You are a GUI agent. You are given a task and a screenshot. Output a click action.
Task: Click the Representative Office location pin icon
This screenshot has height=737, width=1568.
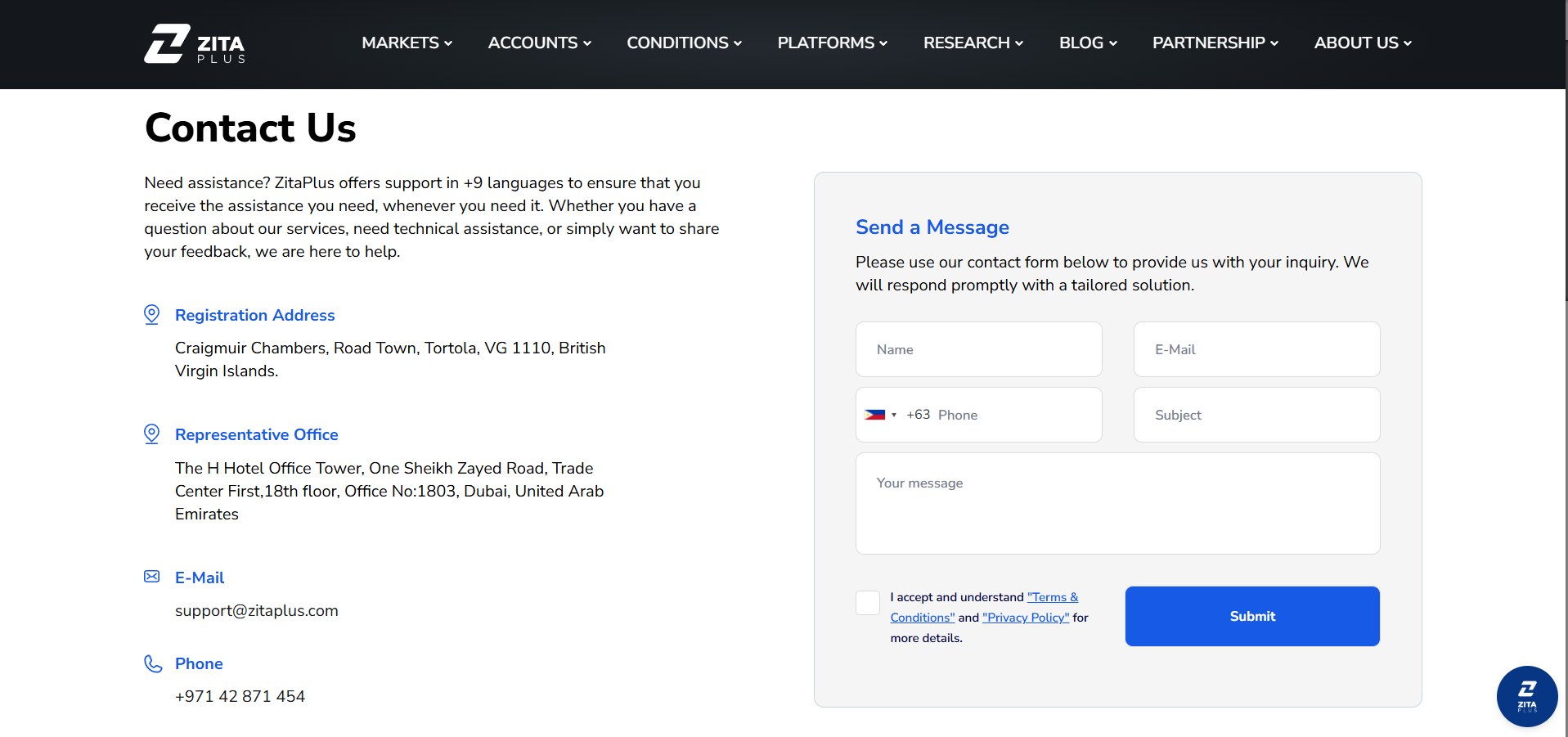(152, 434)
